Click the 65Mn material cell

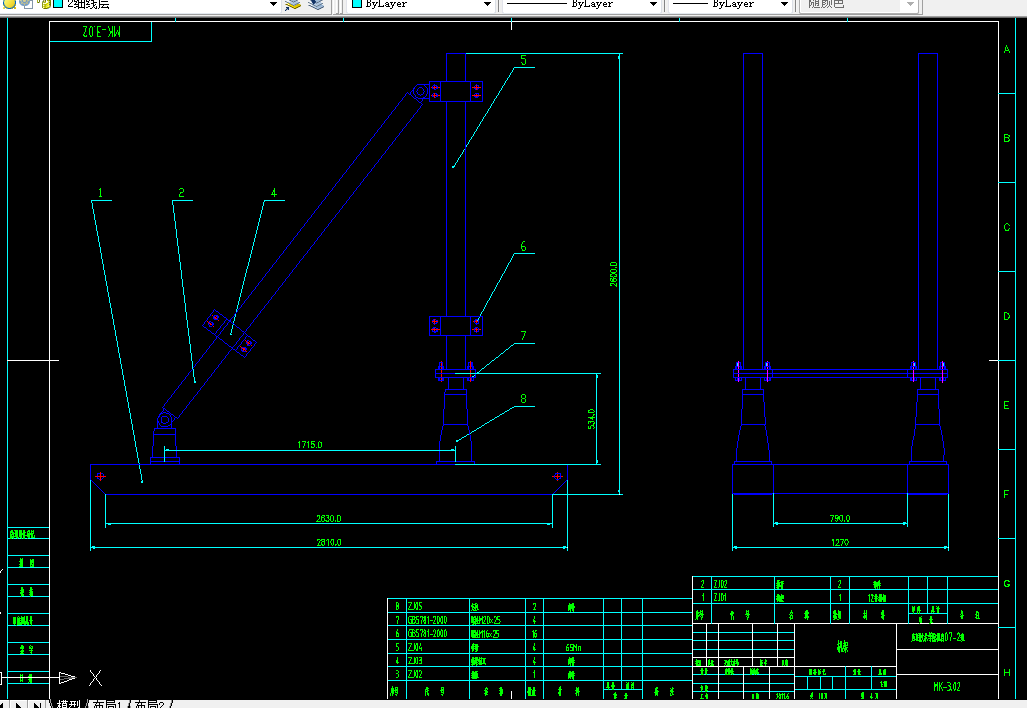(573, 647)
